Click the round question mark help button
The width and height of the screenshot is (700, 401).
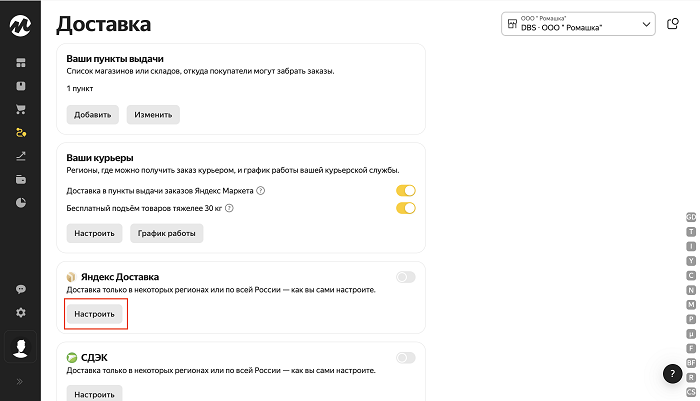click(x=673, y=374)
